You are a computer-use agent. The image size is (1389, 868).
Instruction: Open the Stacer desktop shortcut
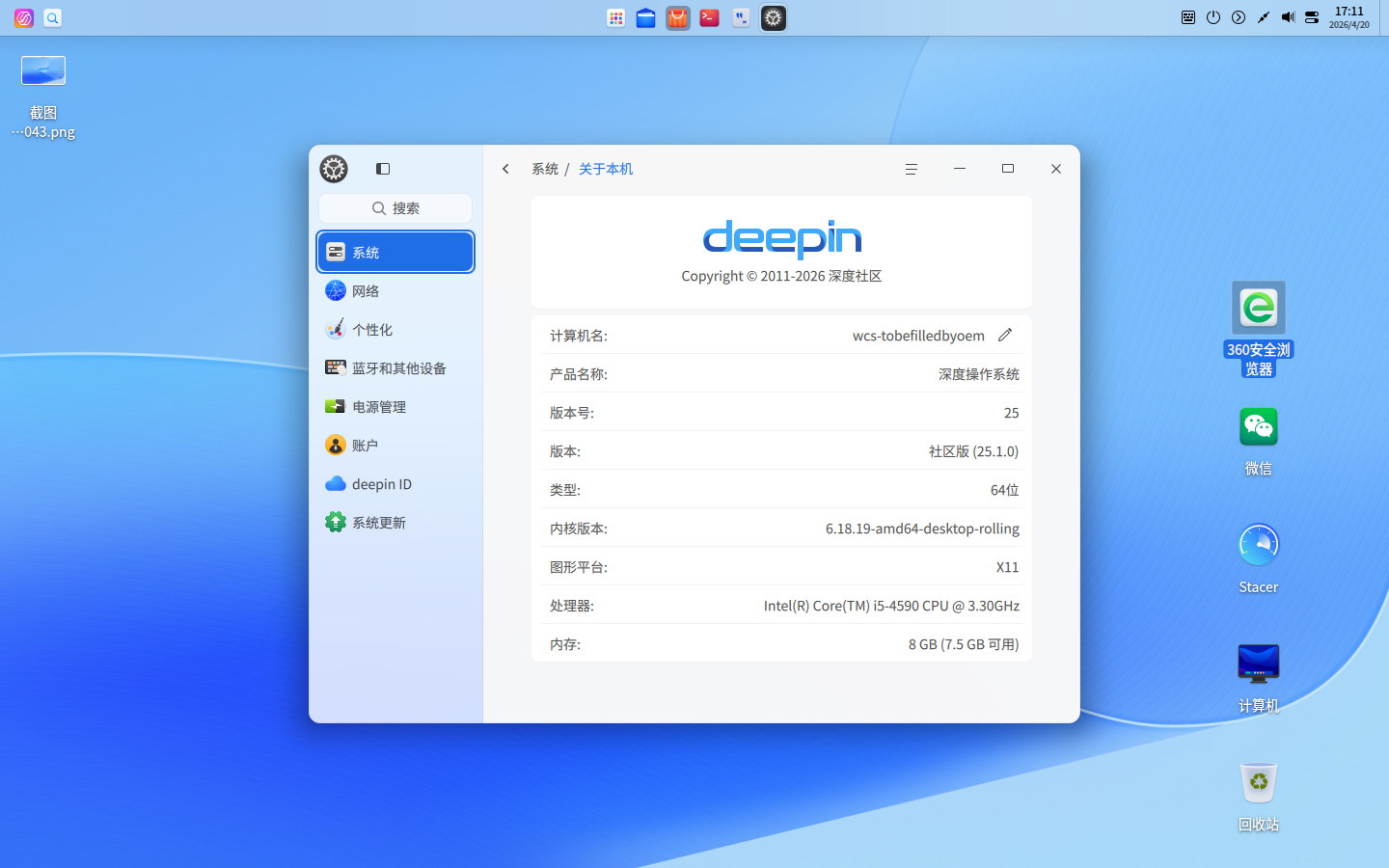tap(1258, 546)
